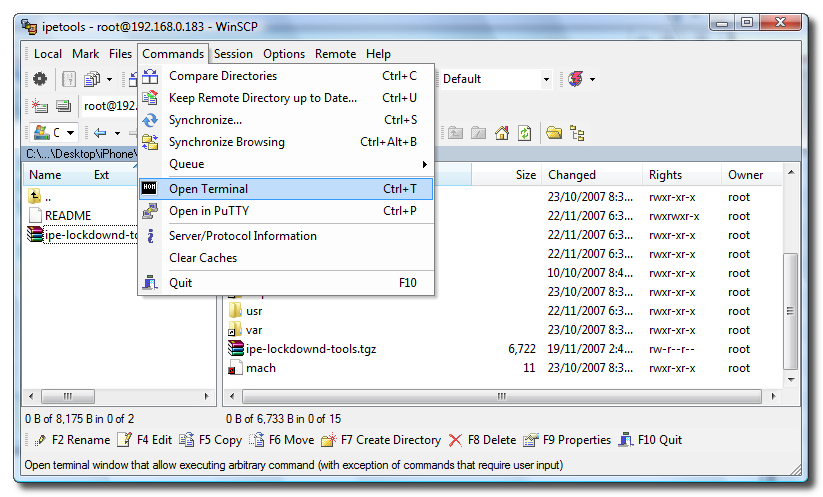823x497 pixels.
Task: Click F2 Rename button
Action: tap(72, 440)
